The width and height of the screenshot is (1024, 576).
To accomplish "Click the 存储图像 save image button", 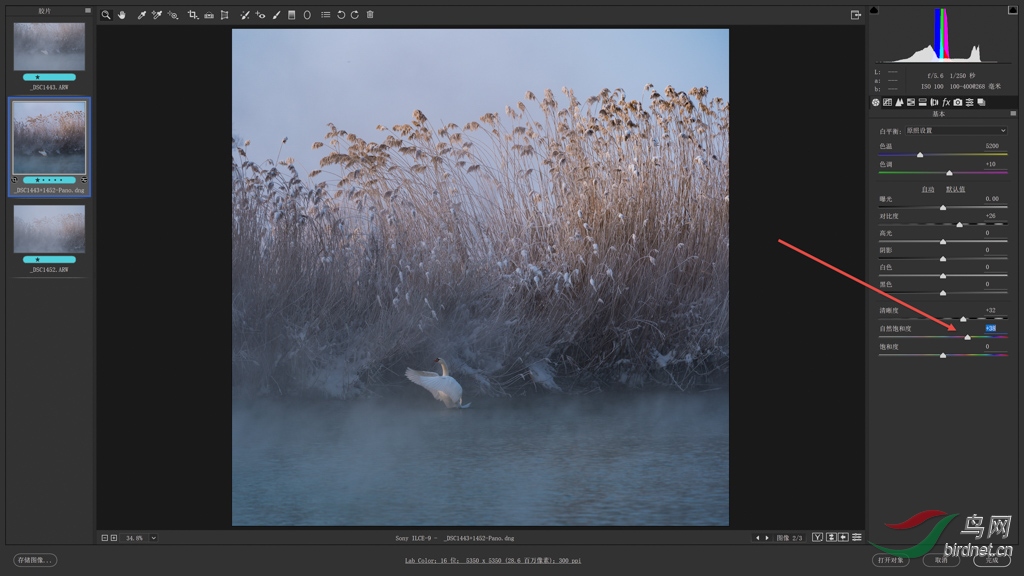I will pos(35,560).
